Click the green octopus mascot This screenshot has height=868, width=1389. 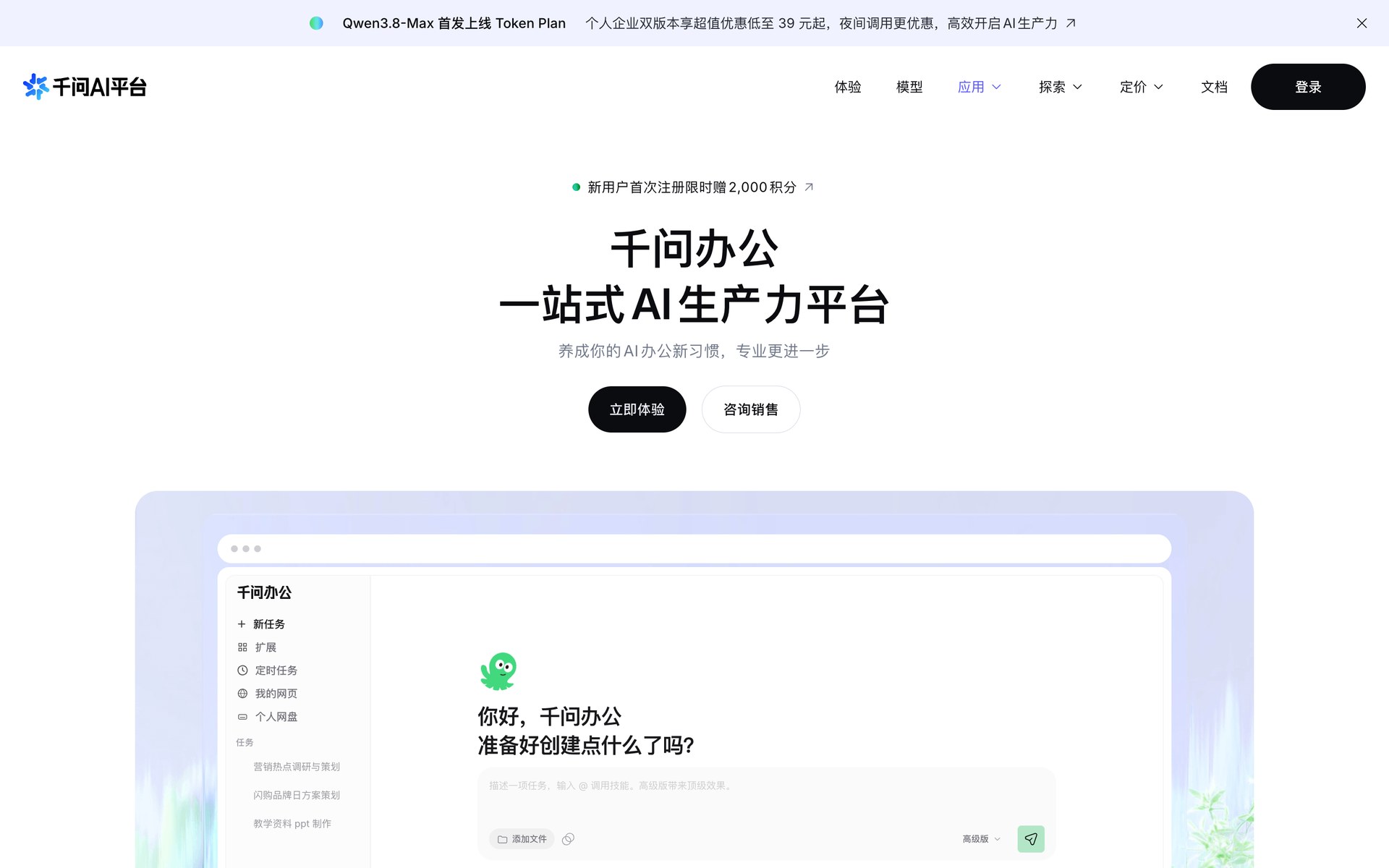[x=498, y=671]
